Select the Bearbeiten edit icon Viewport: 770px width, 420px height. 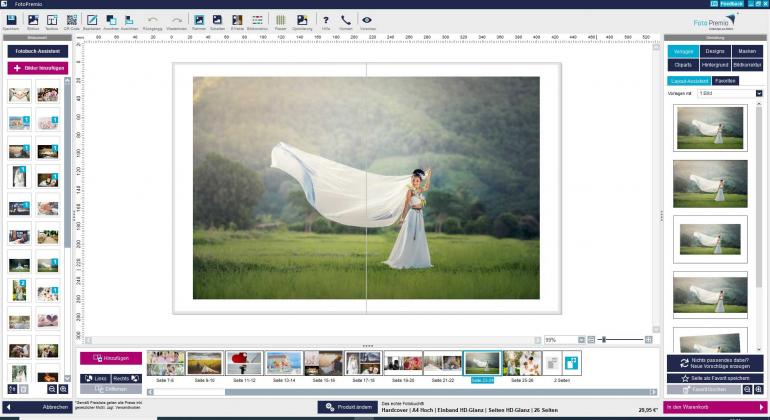(x=92, y=20)
